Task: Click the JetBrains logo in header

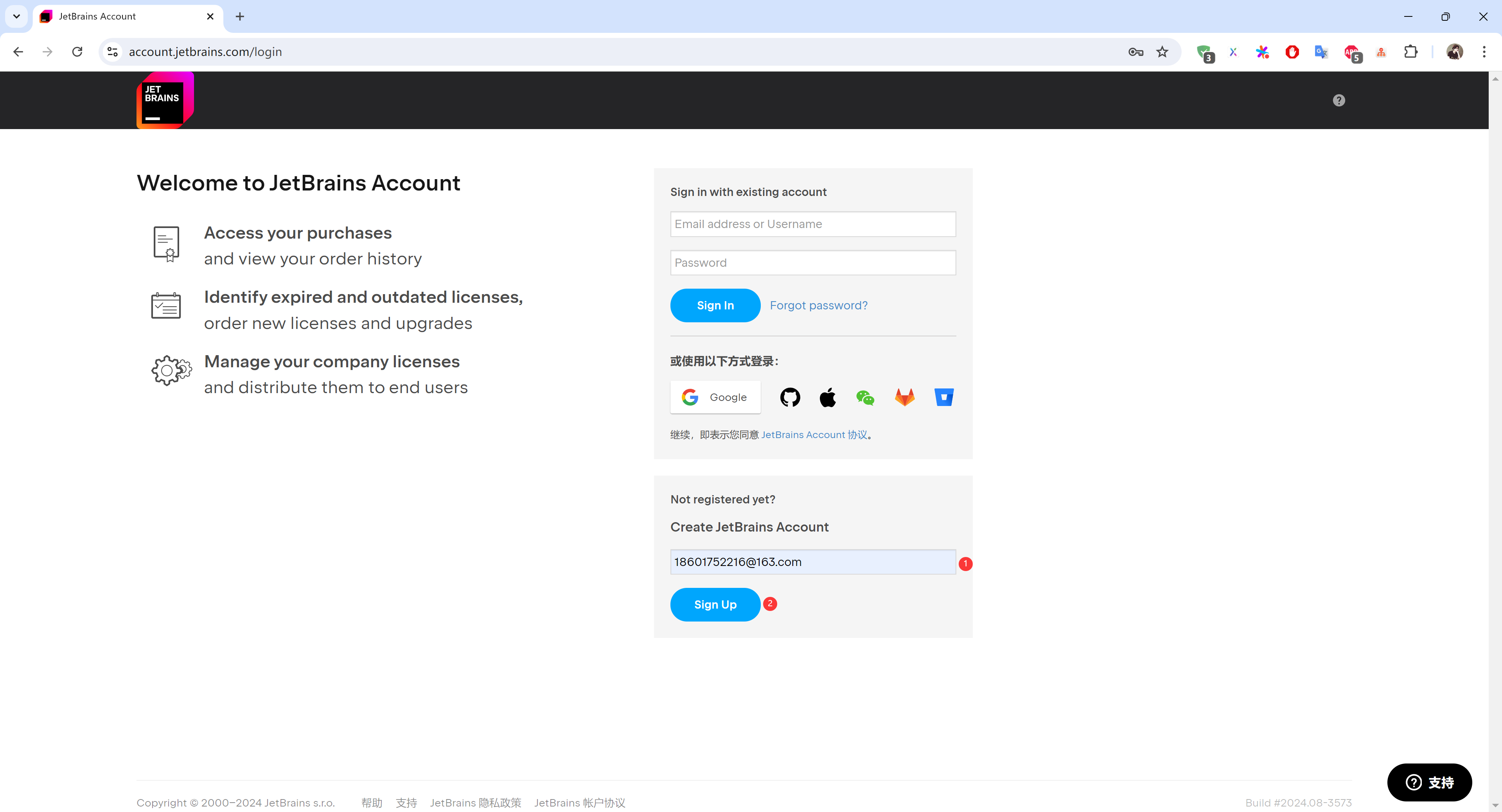Action: 164,100
